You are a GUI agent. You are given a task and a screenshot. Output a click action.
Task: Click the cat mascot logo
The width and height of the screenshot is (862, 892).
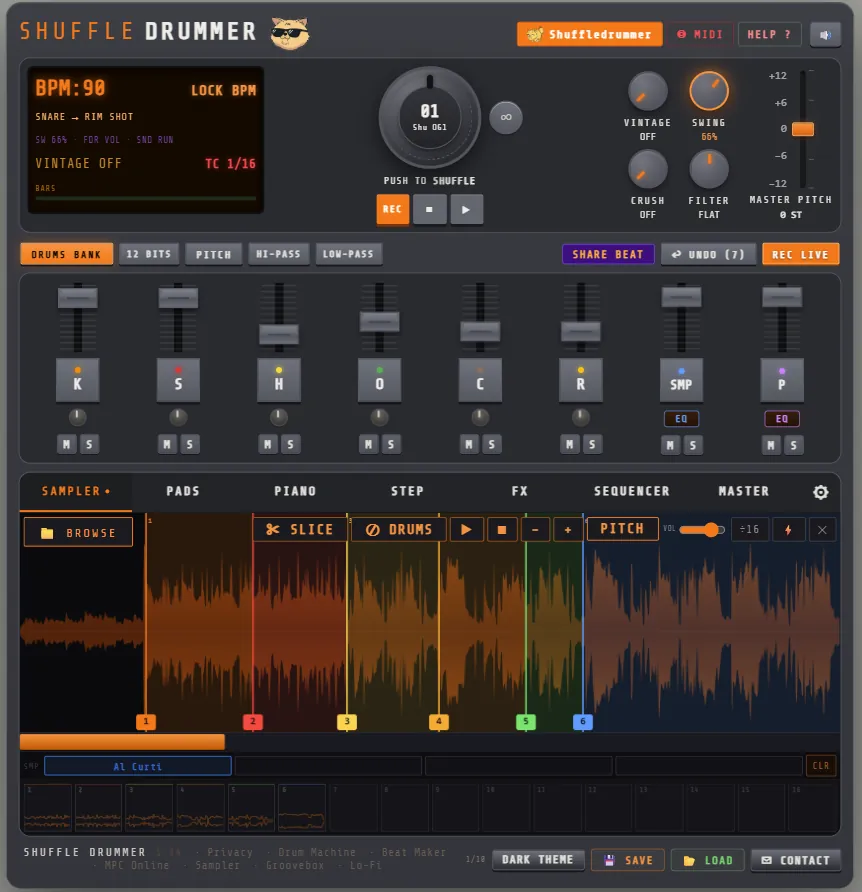coord(290,34)
